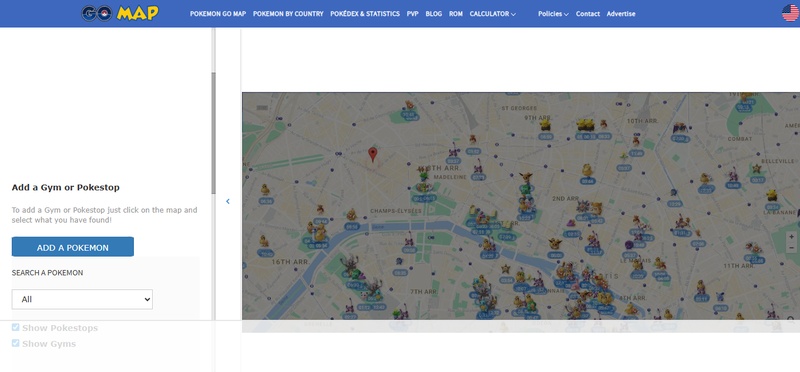Viewport: 800px width, 372px height.
Task: Select the purple Gastly above Le Marais
Action: 629,245
